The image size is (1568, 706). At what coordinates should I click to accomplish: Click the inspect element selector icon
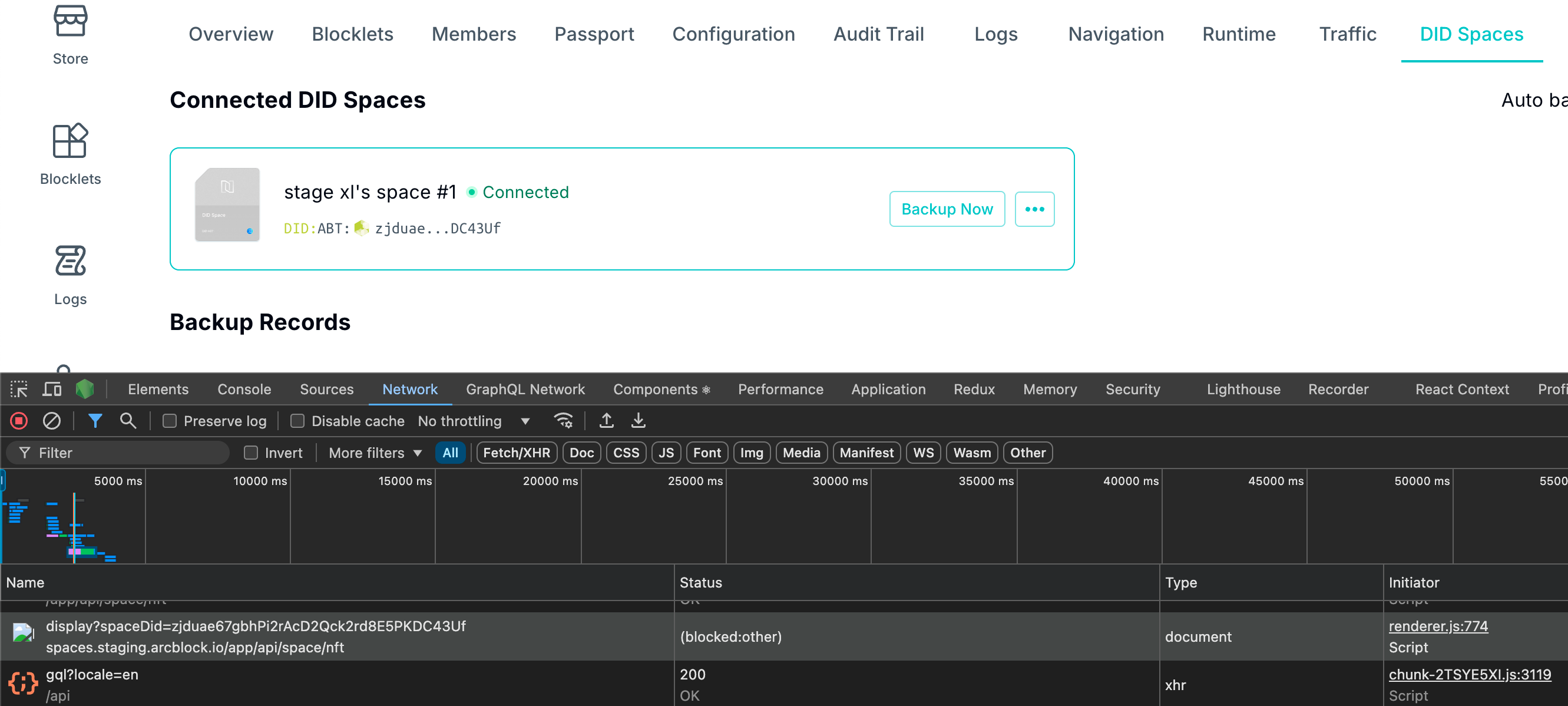pyautogui.click(x=19, y=390)
